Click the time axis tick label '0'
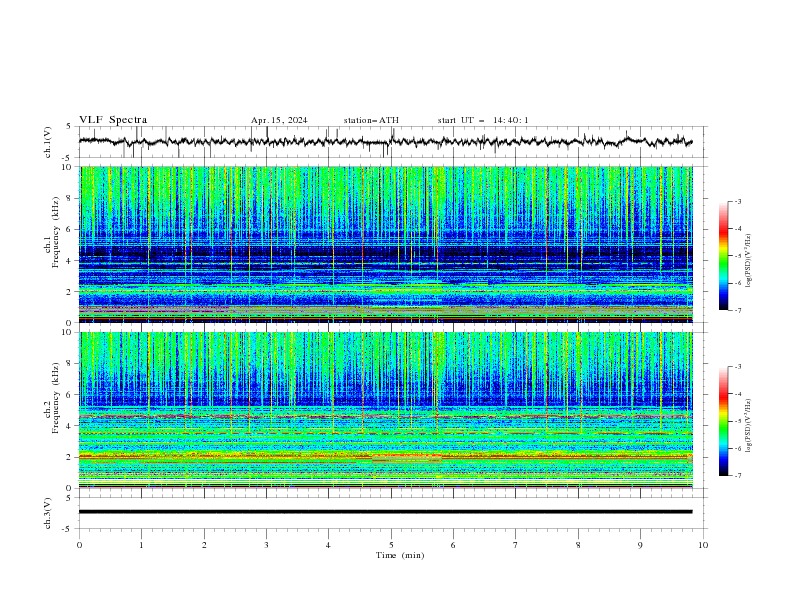The height and width of the screenshot is (612, 792). (x=79, y=545)
